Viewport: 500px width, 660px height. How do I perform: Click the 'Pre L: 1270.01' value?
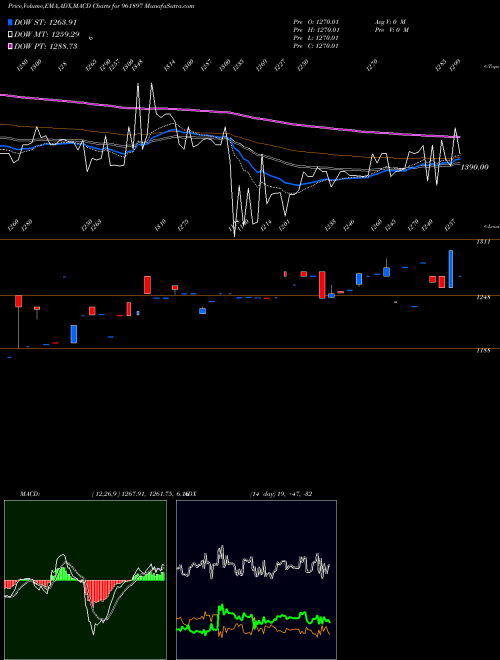tap(316, 38)
